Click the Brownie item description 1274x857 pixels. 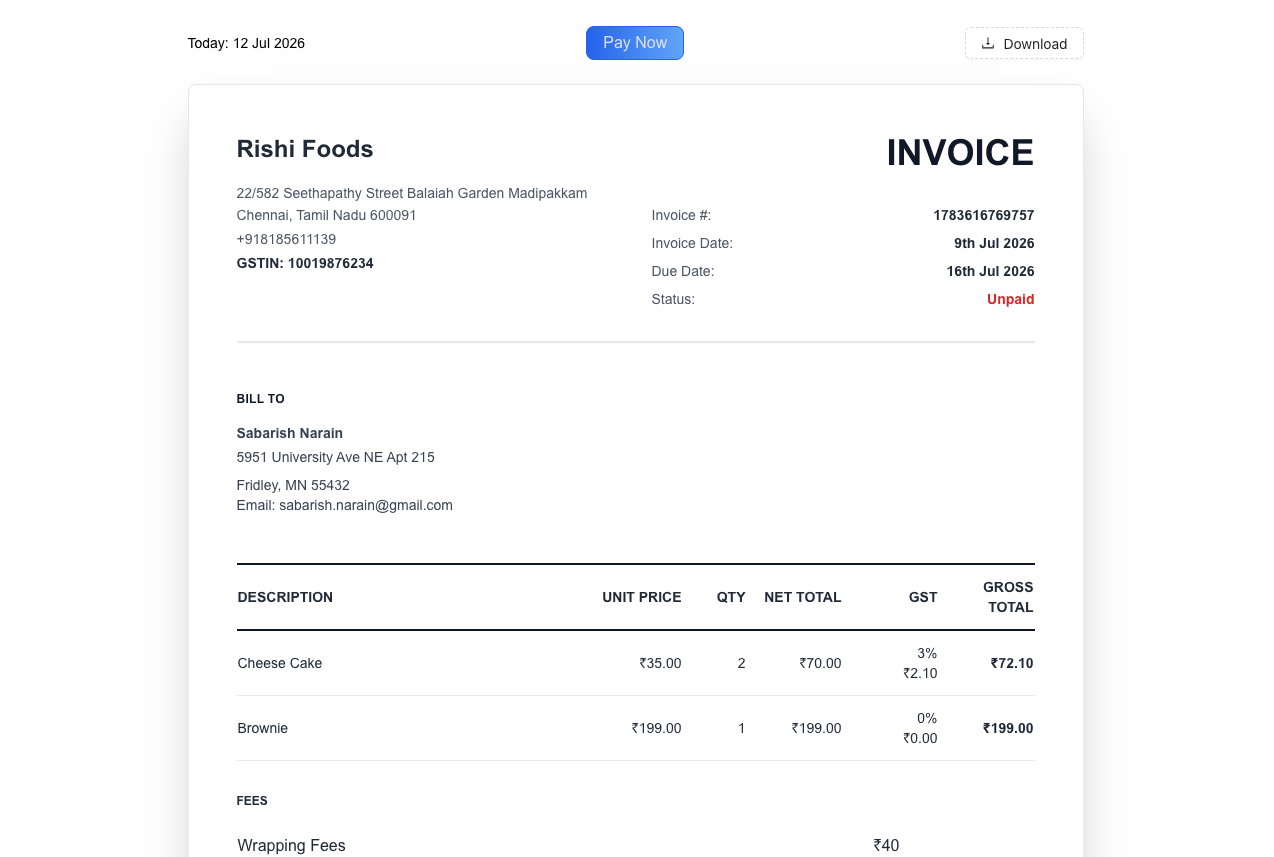tap(263, 728)
